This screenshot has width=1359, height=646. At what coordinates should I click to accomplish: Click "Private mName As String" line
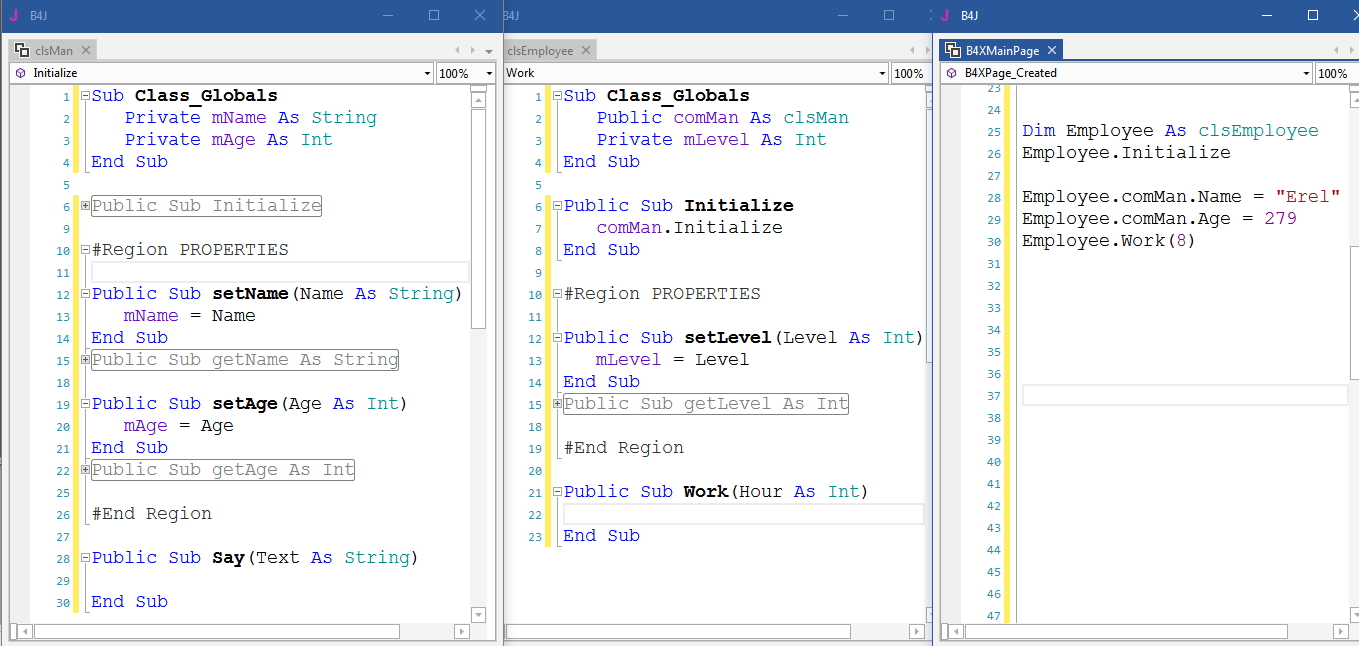click(251, 118)
